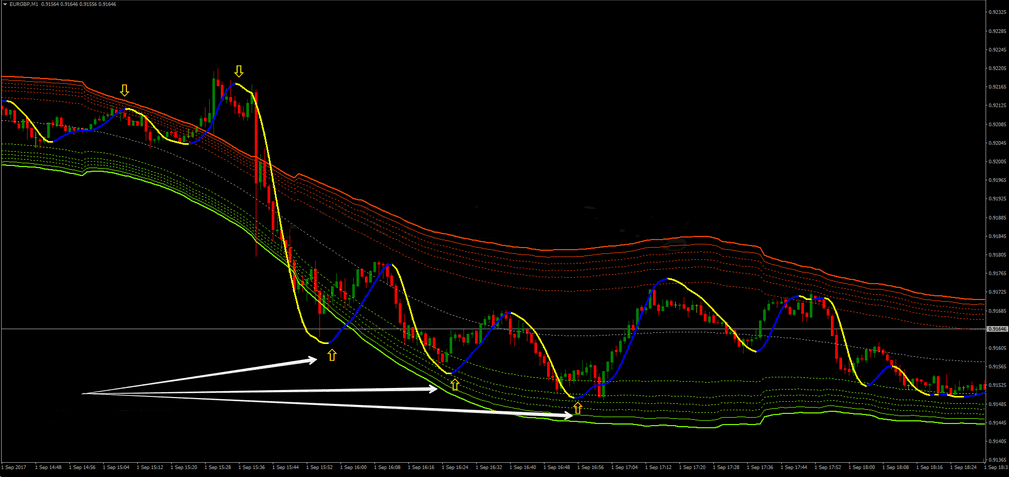Click the point where white arrows originate
This screenshot has height=478, width=1009.
point(84,393)
